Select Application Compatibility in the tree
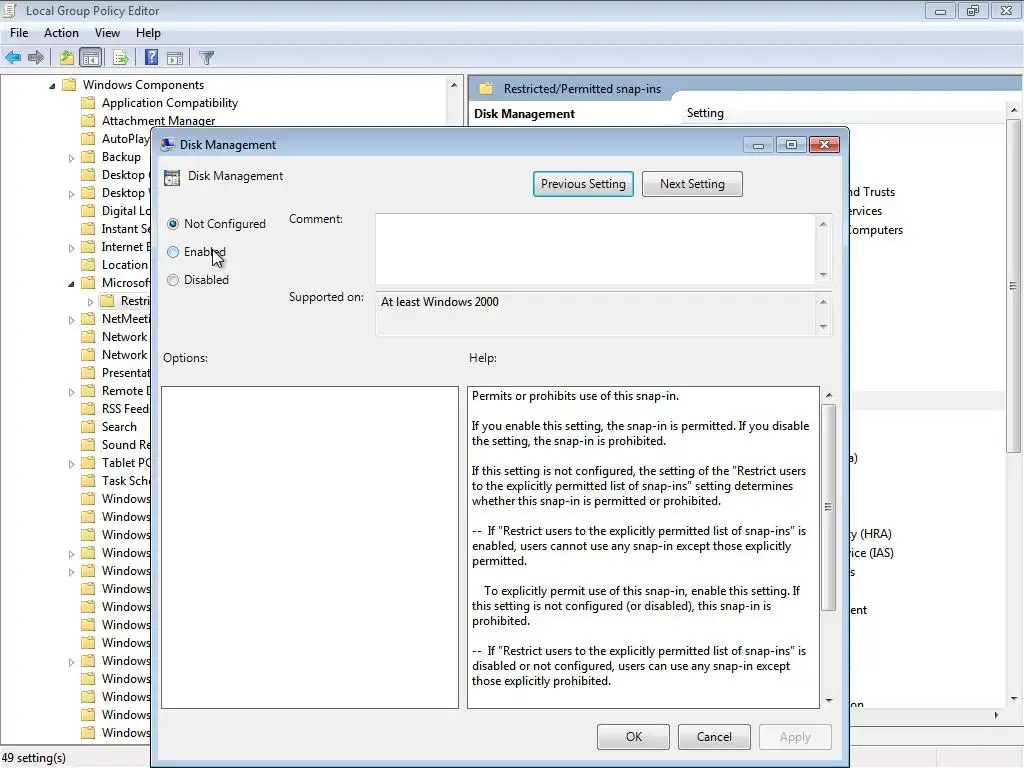Image resolution: width=1024 pixels, height=768 pixels. (x=170, y=103)
